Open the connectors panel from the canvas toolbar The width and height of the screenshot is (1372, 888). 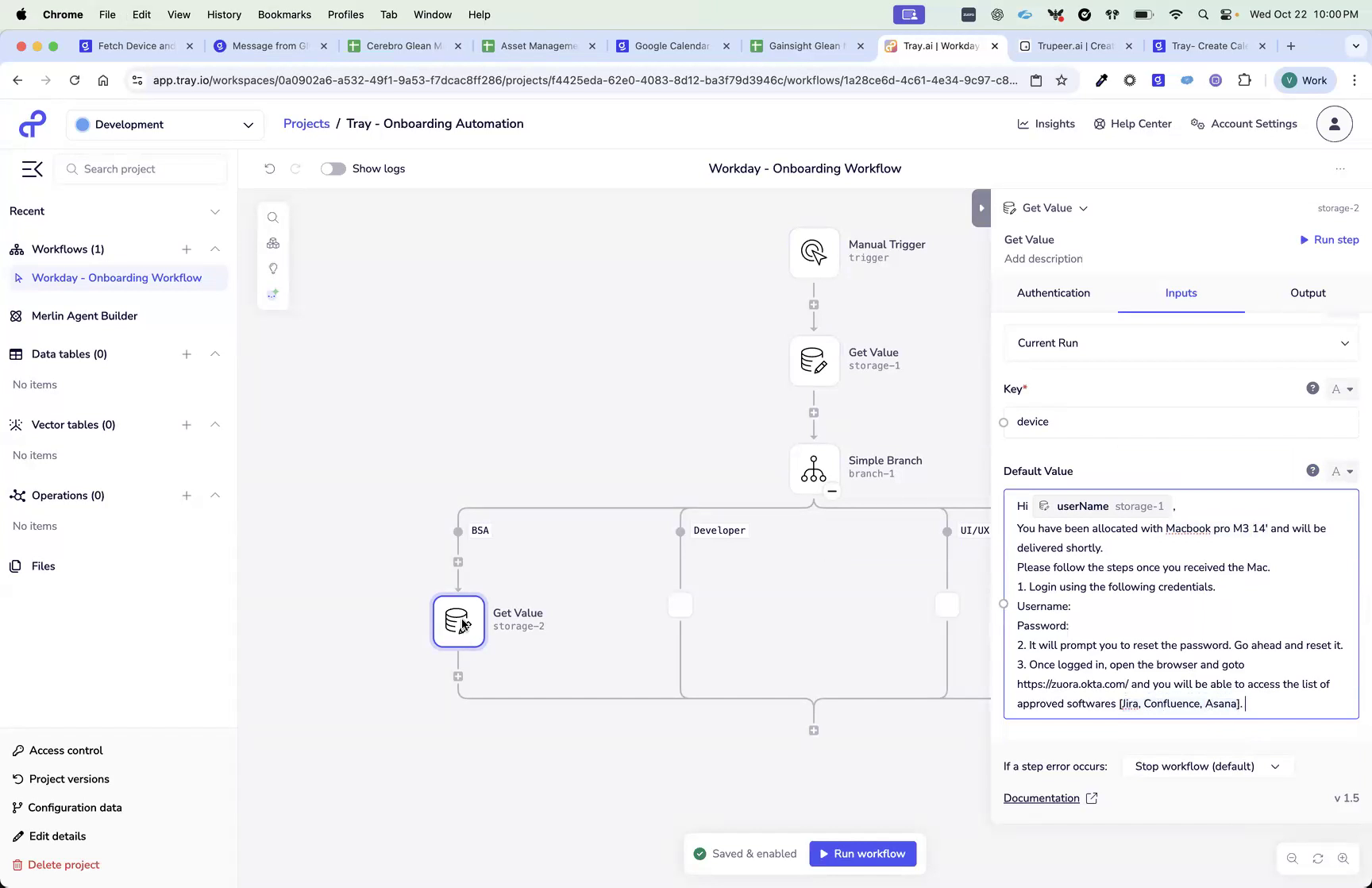273,243
